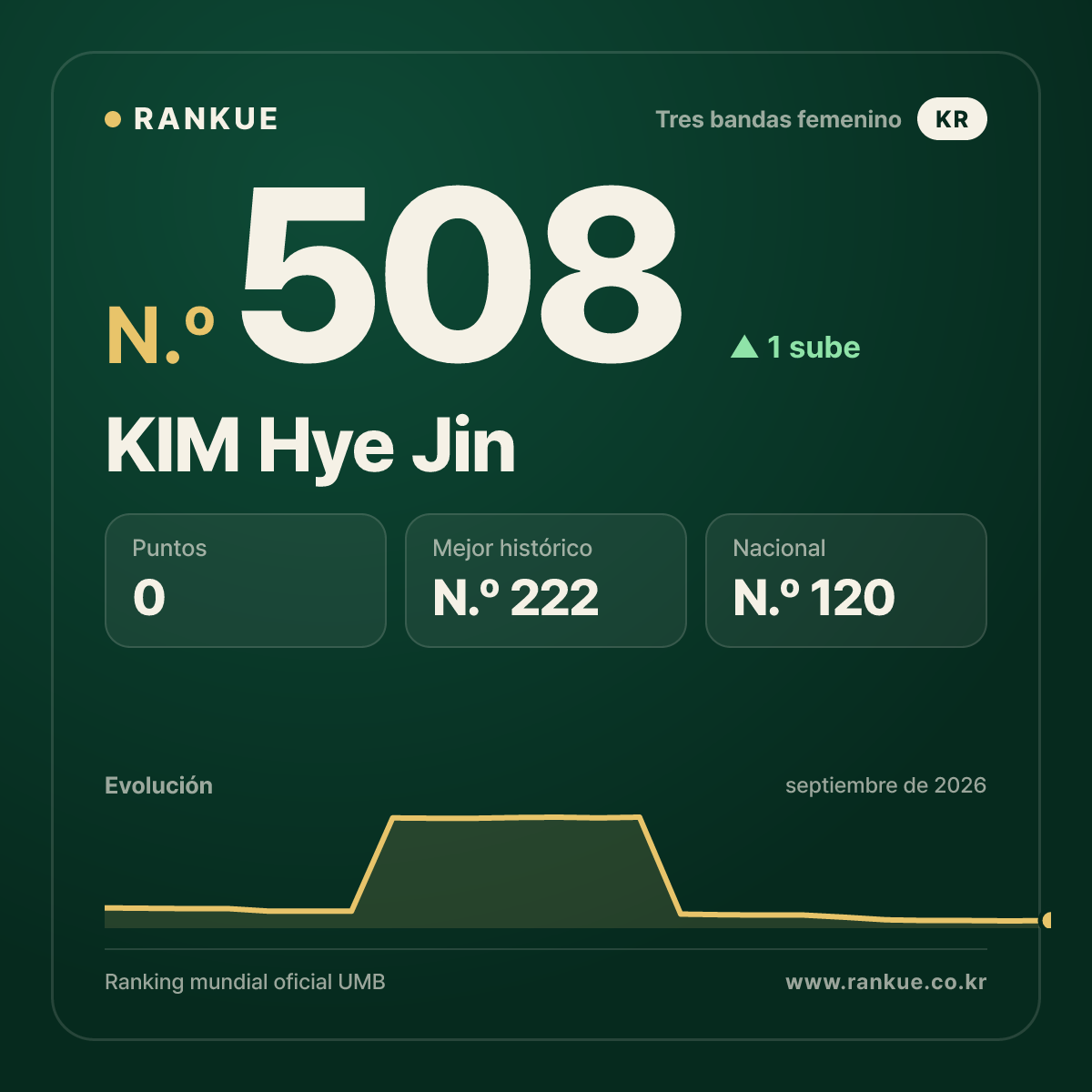The width and height of the screenshot is (1092, 1092).
Task: Click the large 508 ranking number
Action: tap(461, 274)
